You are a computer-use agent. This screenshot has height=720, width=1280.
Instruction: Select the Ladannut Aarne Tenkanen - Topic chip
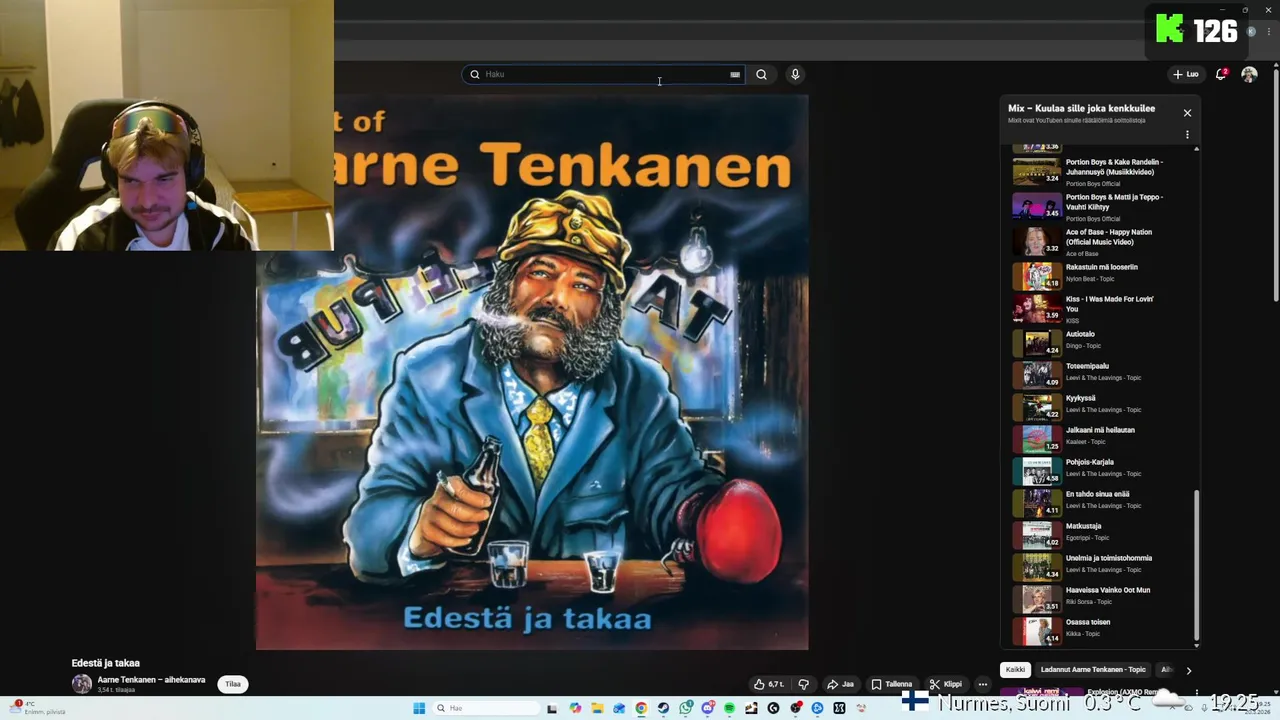coord(1093,670)
